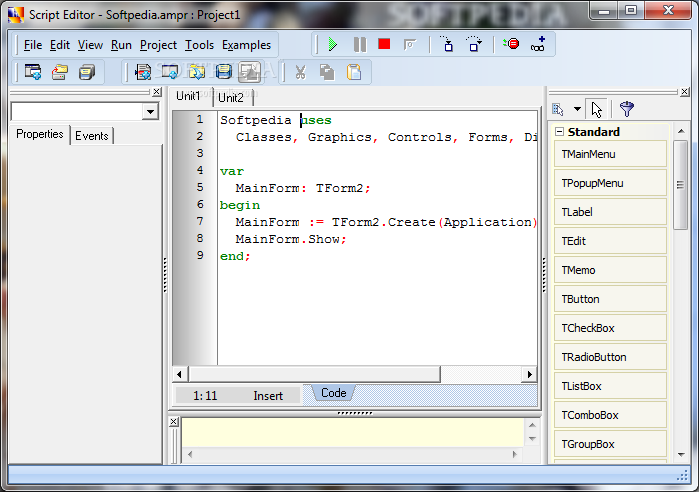Click the Step Over debug icon
This screenshot has height=492, width=699.
click(474, 45)
